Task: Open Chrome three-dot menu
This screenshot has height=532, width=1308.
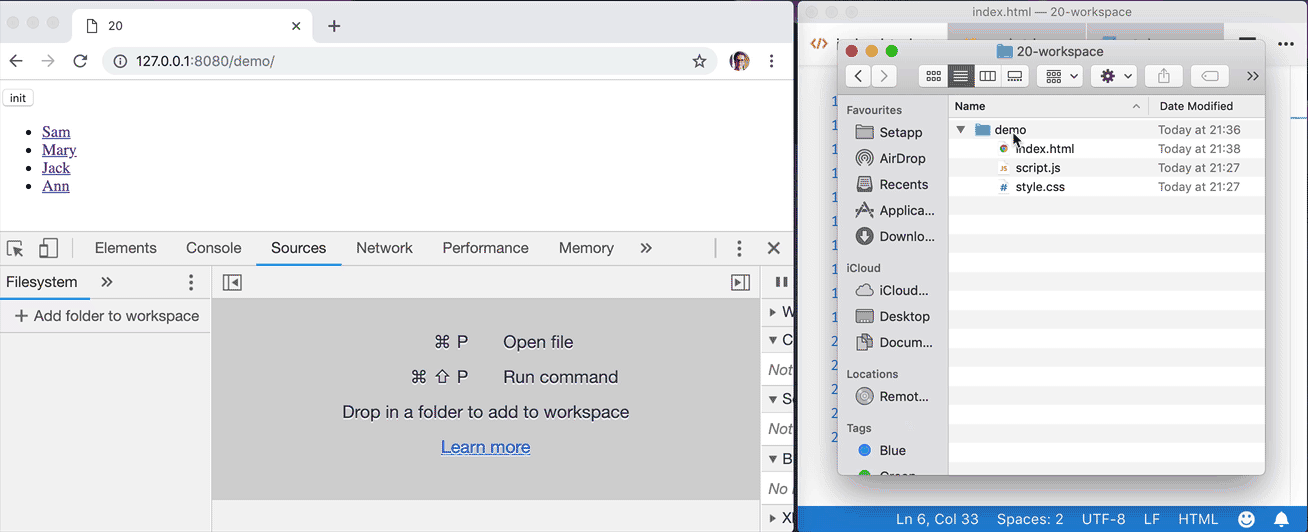Action: (771, 61)
